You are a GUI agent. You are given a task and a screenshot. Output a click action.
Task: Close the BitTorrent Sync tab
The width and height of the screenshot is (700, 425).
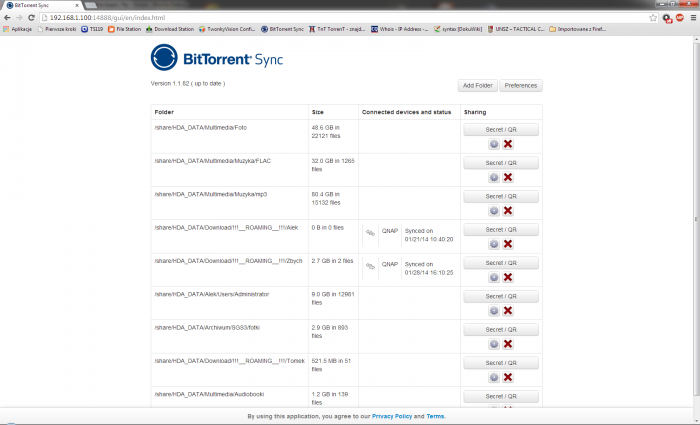point(77,5)
